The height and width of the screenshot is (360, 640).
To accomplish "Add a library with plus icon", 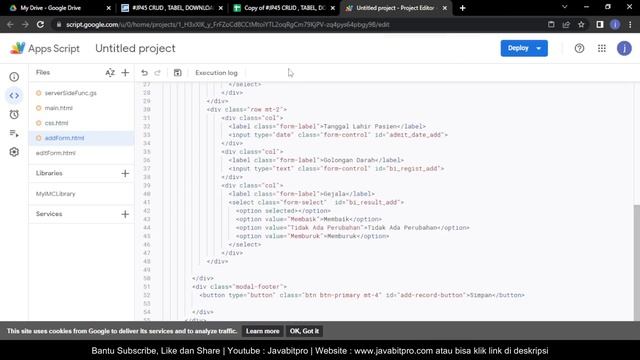I will tap(125, 173).
